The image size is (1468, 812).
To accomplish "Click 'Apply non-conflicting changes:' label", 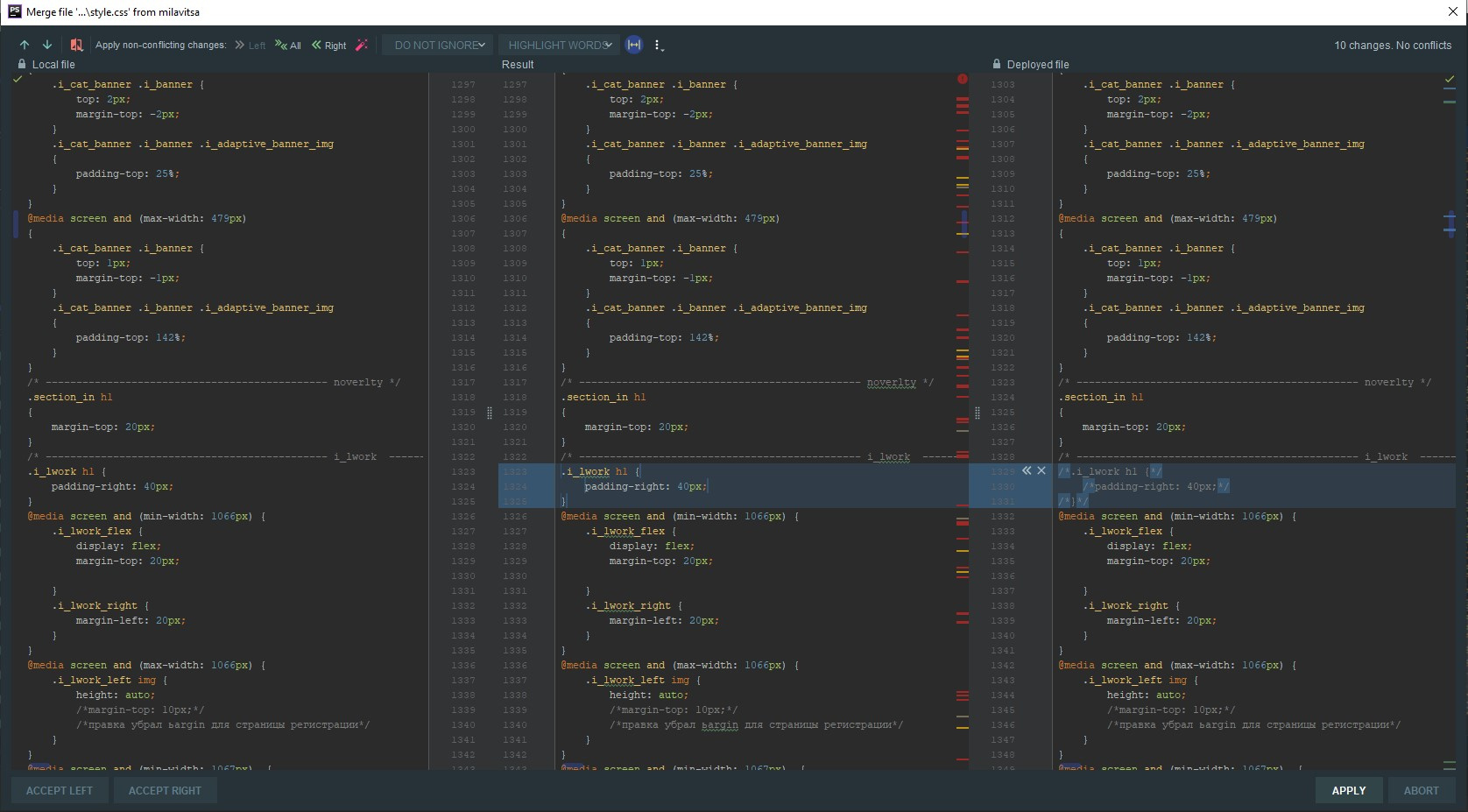I will click(x=160, y=46).
